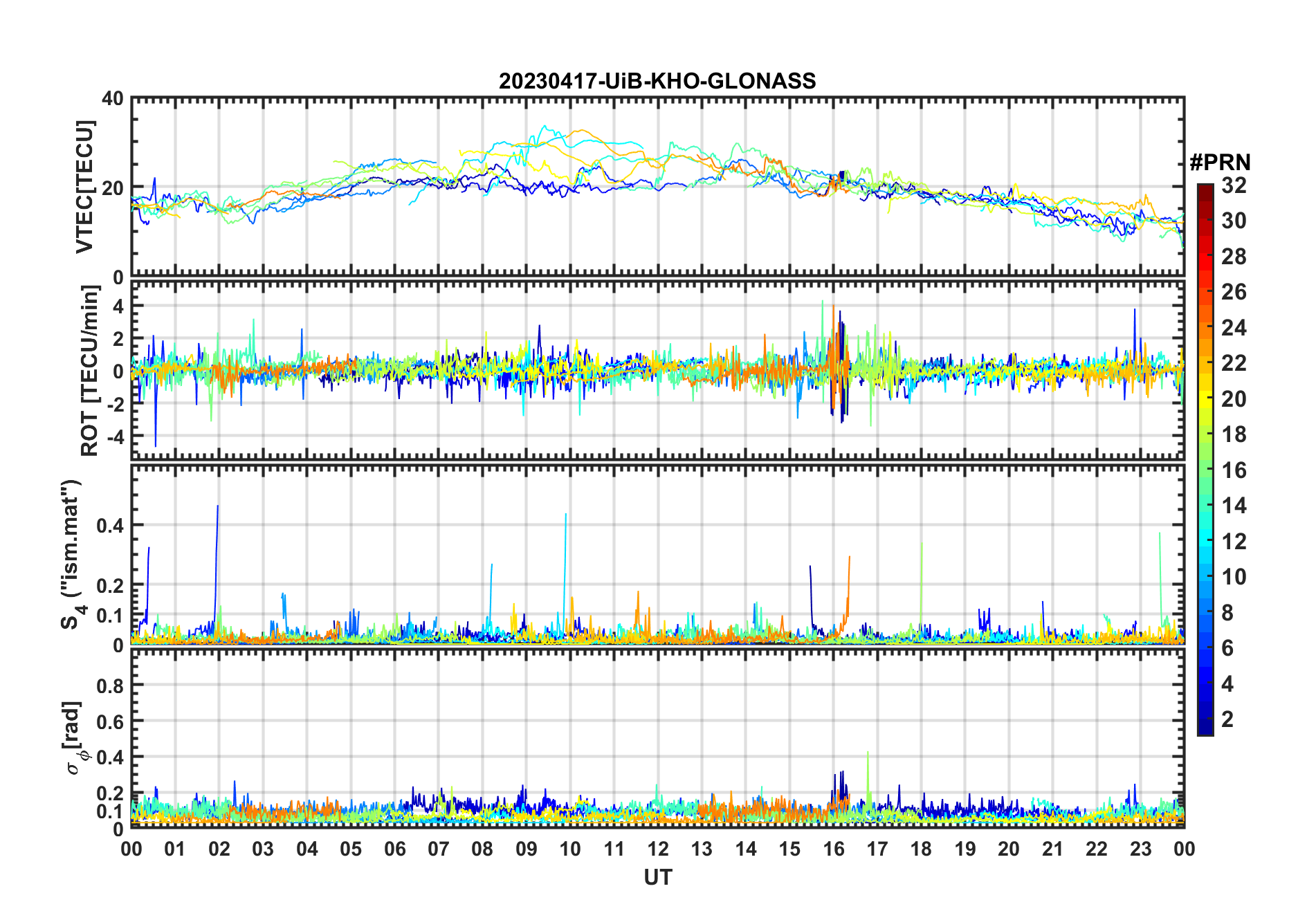Click UT axis tick label 03
Screen dimensions: 1316x920
pos(263,849)
